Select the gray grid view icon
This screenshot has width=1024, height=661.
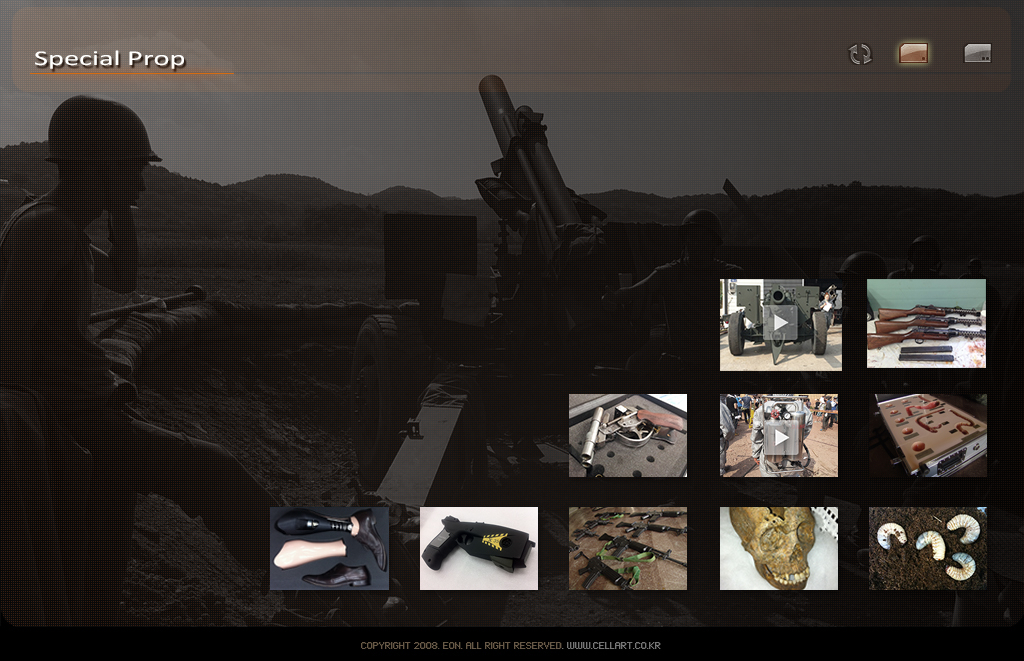978,53
